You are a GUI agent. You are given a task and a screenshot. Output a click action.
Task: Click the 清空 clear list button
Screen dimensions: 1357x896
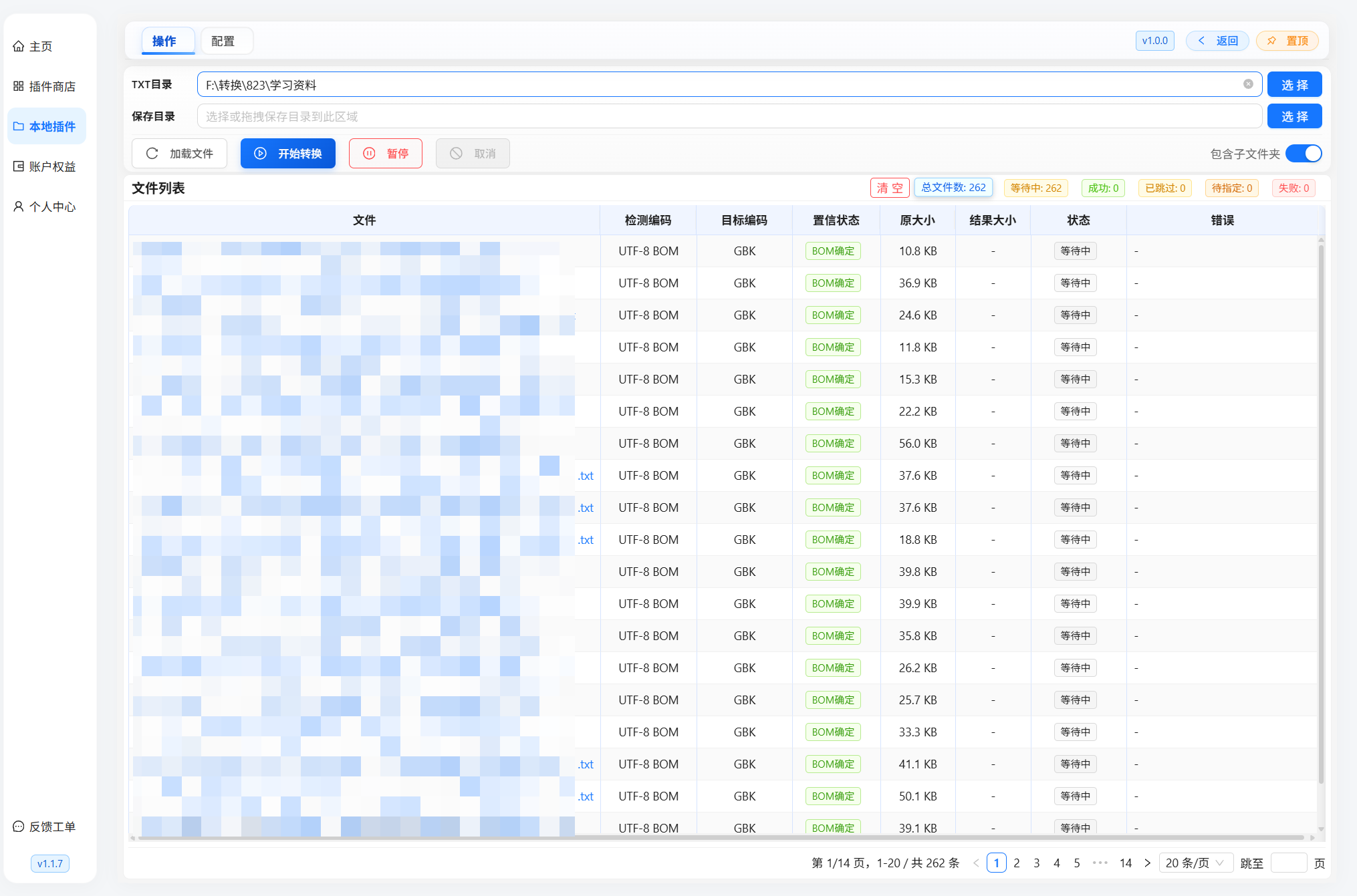890,188
